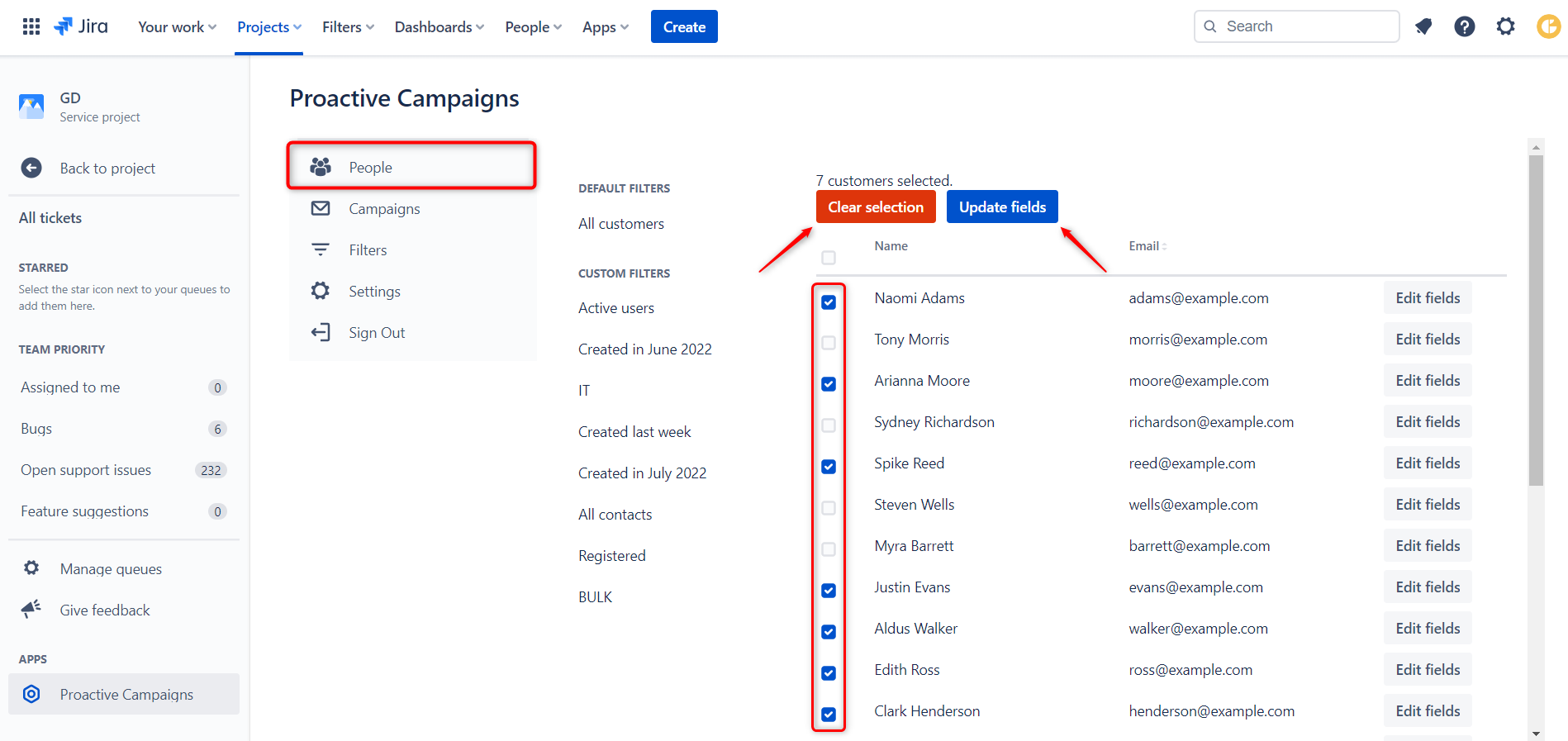This screenshot has height=741, width=1568.
Task: Expand the Filters dropdown in the top bar
Action: pos(348,26)
